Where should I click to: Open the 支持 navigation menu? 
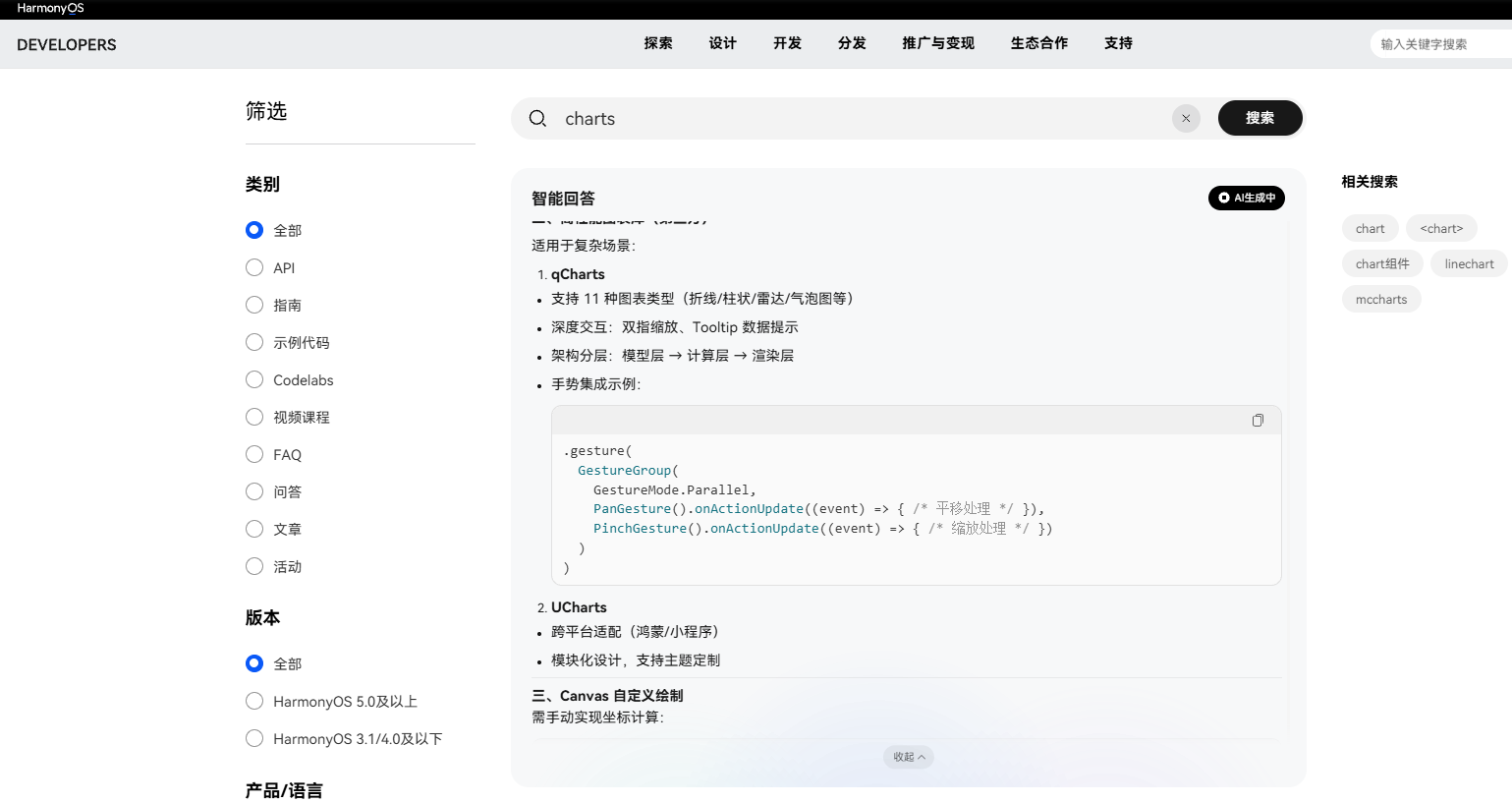[x=1119, y=43]
